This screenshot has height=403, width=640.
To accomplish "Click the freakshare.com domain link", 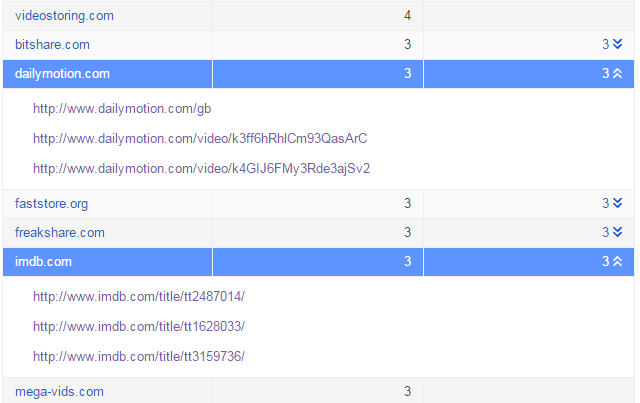I will [60, 232].
